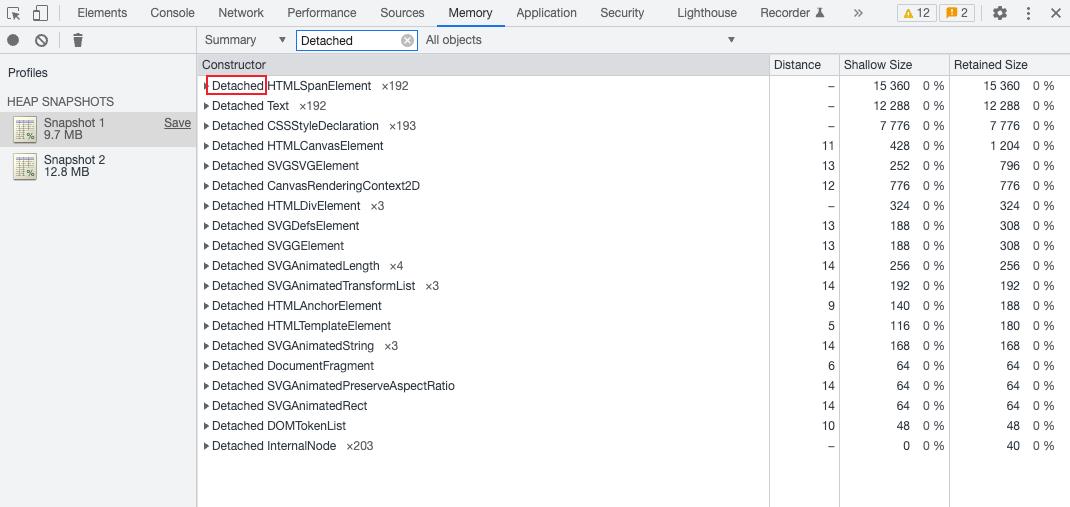
Task: Open the warnings counter badge
Action: coord(916,13)
